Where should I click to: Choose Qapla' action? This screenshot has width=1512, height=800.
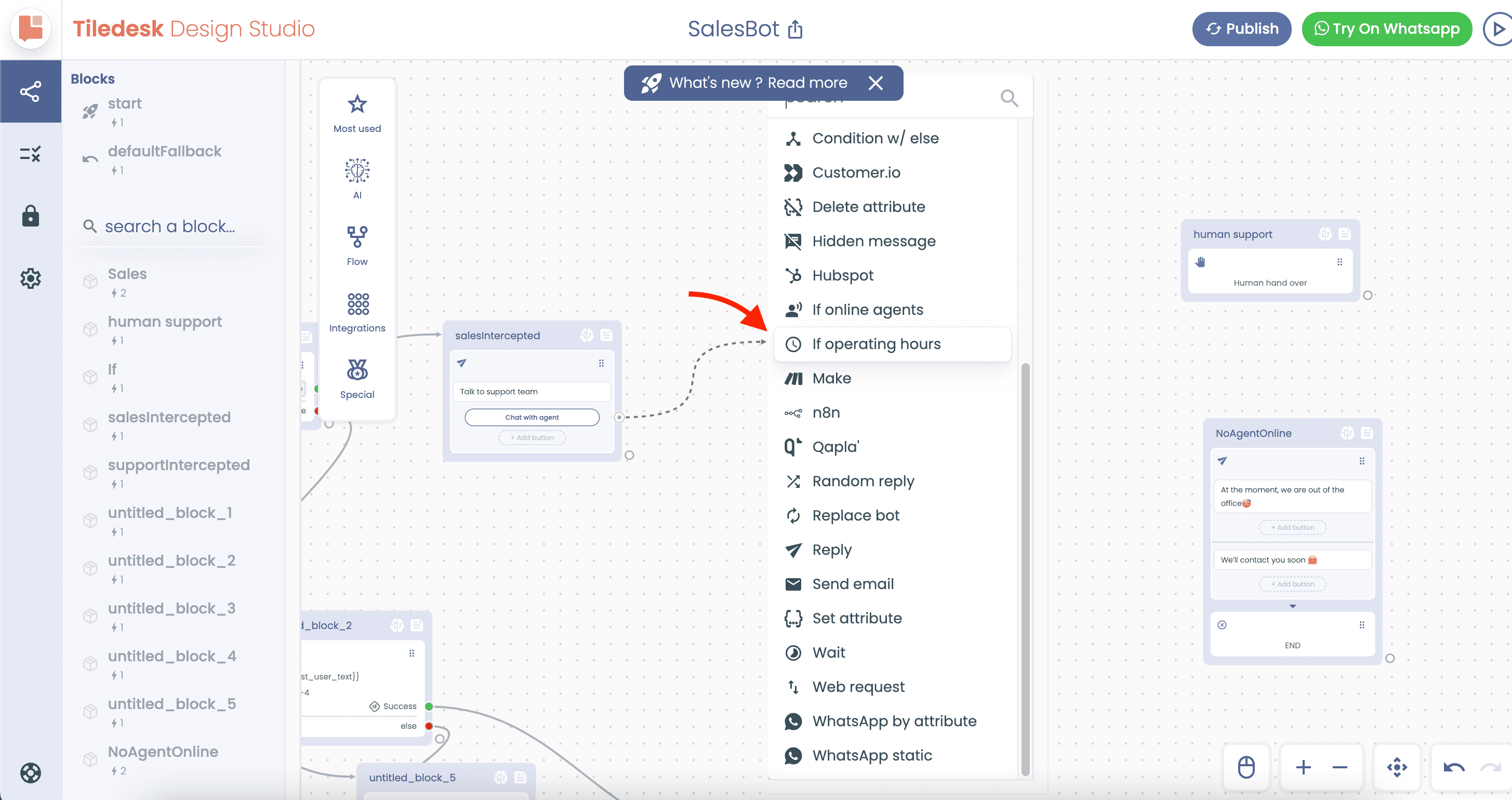click(x=892, y=447)
